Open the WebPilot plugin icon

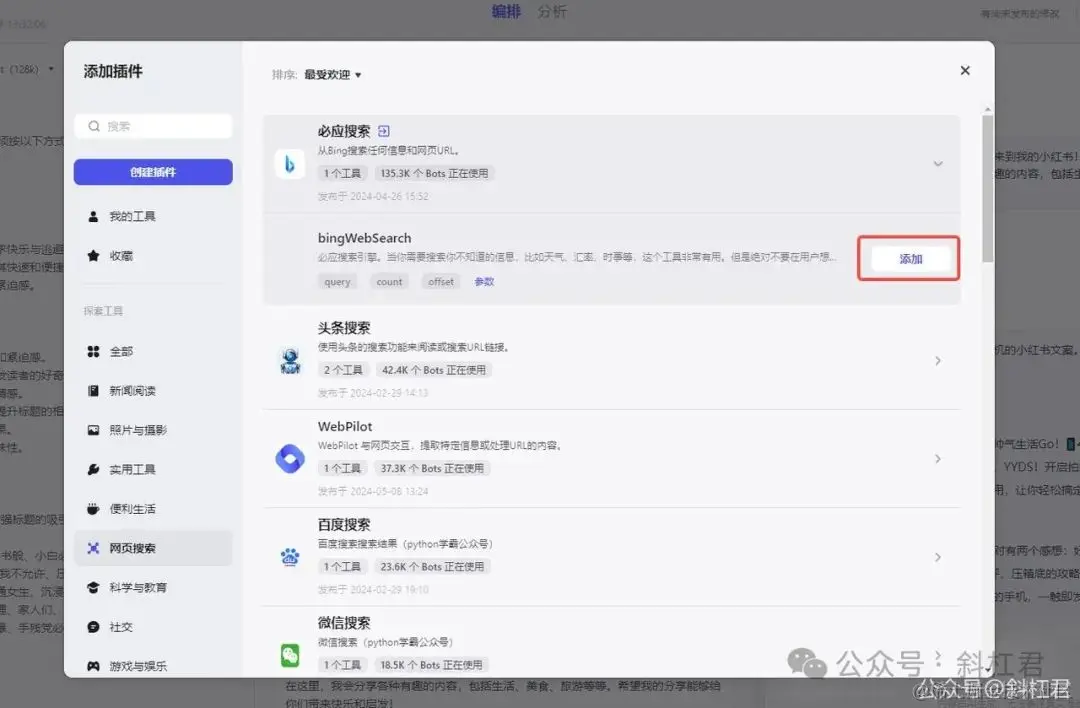pyautogui.click(x=289, y=459)
